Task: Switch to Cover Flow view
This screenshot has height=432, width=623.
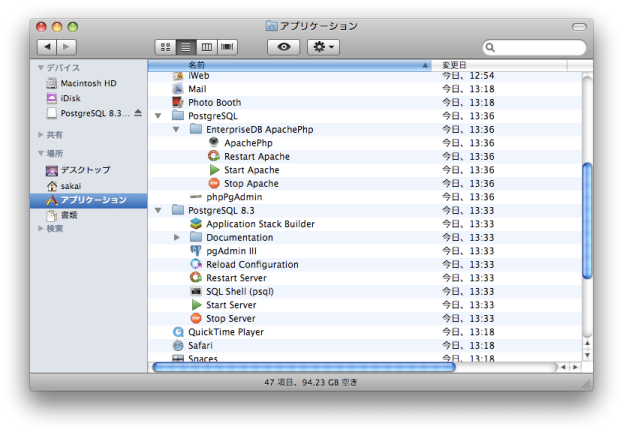Action: (x=227, y=47)
